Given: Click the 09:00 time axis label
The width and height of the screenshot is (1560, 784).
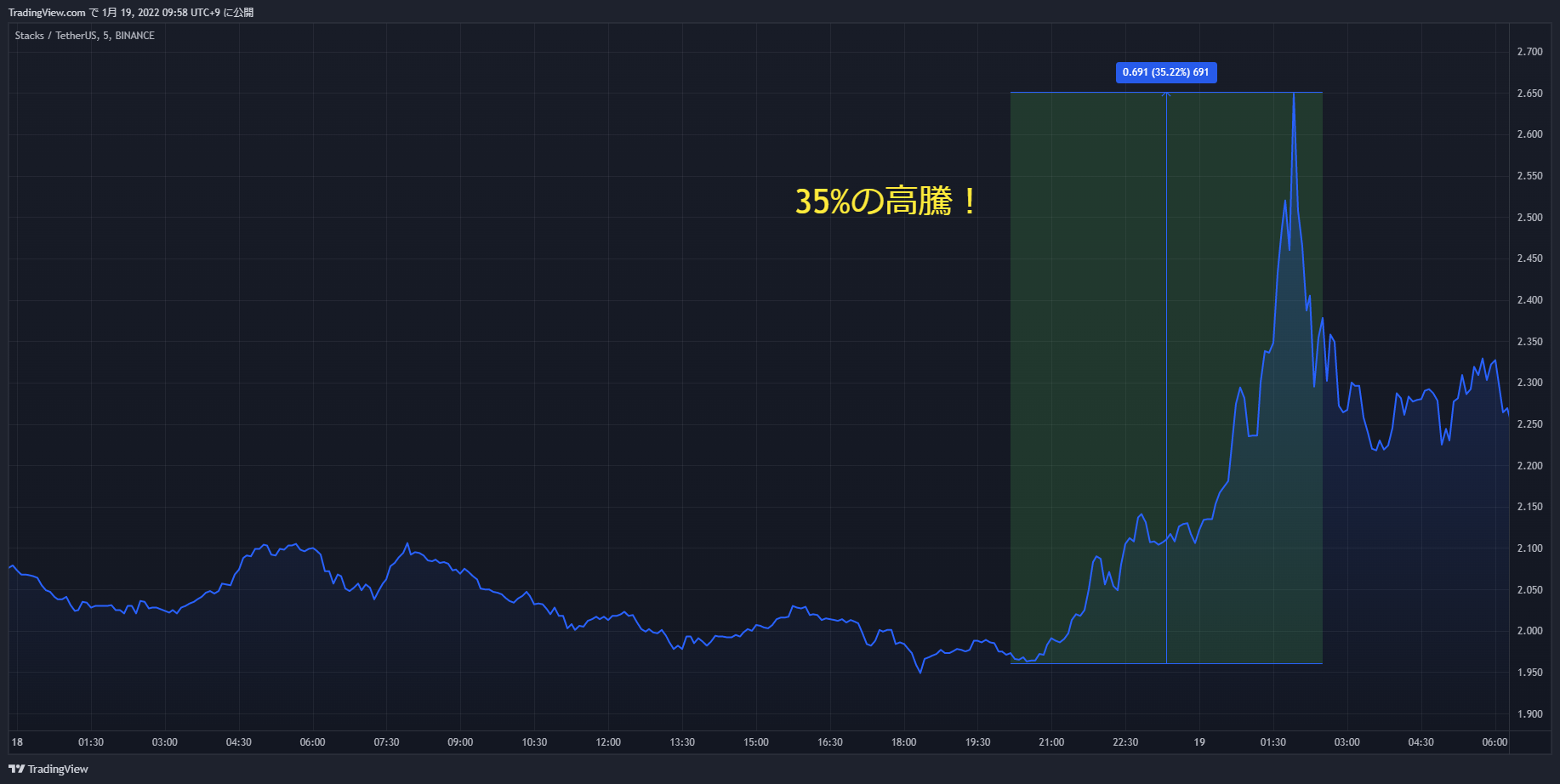Looking at the screenshot, I should tap(460, 742).
